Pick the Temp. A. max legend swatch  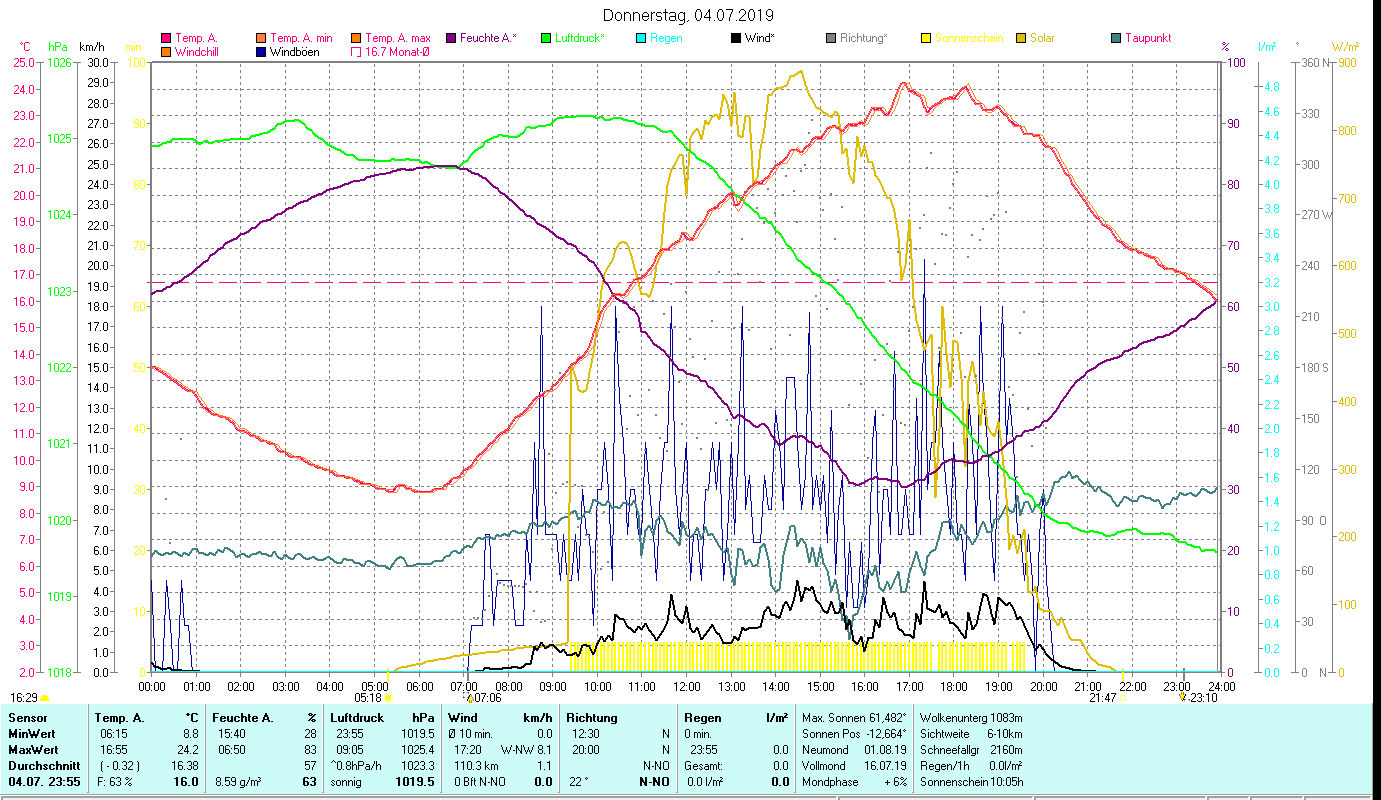tap(356, 38)
